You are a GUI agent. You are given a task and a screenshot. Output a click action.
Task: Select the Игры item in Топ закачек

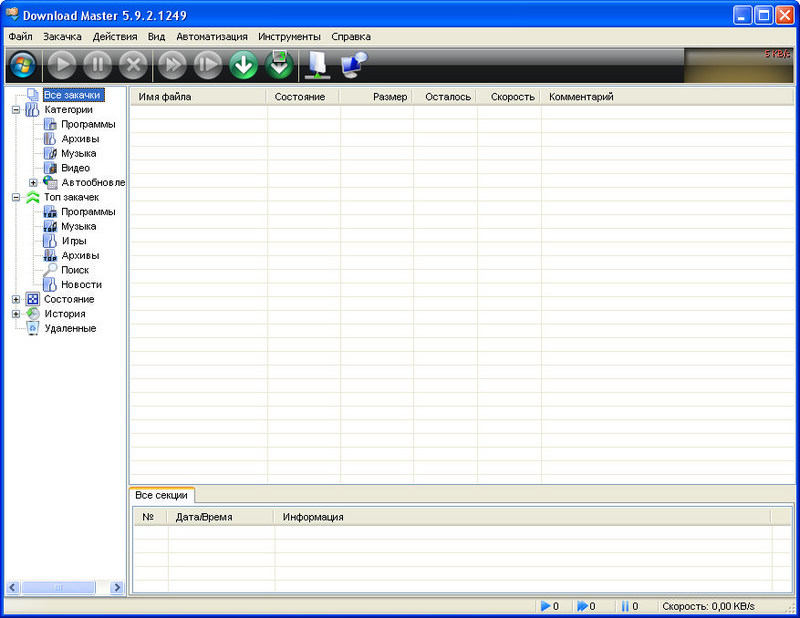[x=74, y=241]
